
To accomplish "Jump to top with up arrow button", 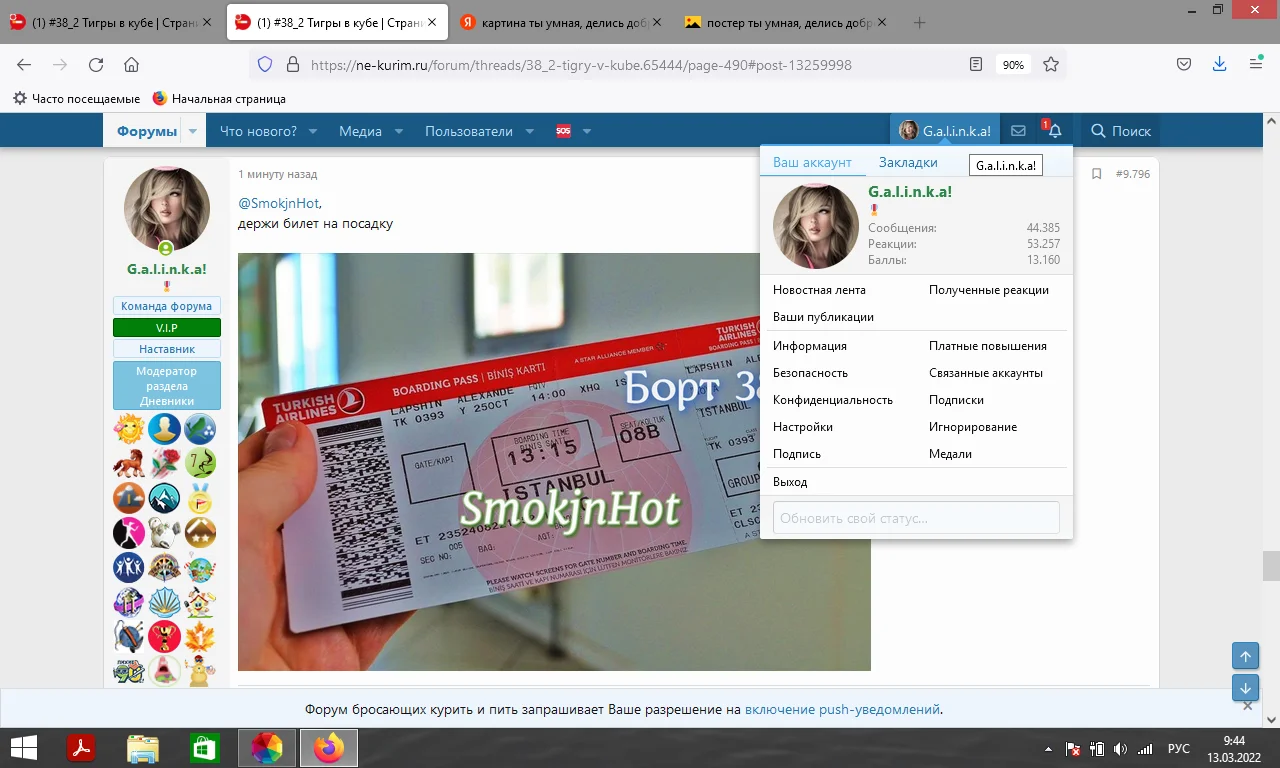I will (x=1245, y=656).
